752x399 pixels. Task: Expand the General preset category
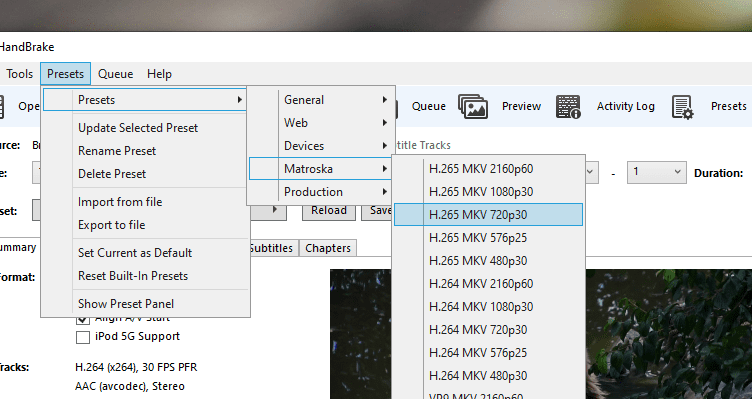[320, 100]
